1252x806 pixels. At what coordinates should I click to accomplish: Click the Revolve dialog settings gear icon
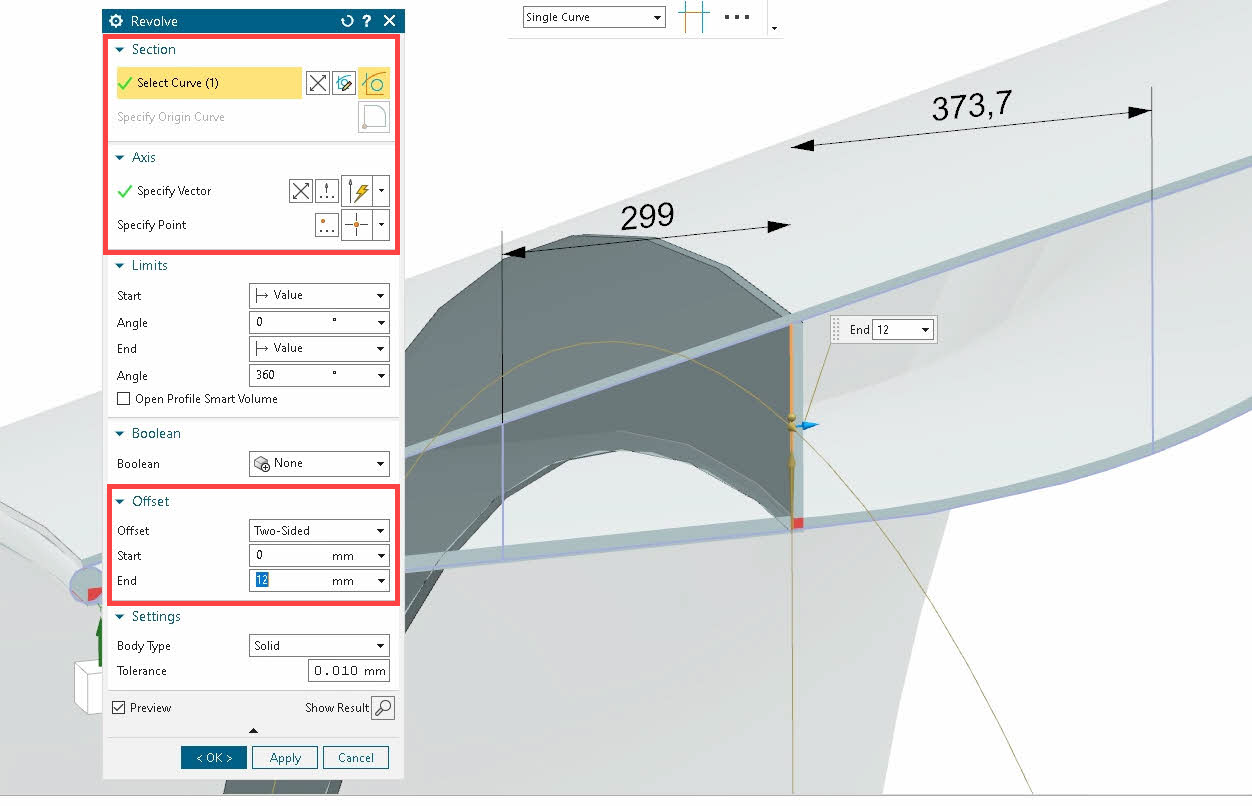116,21
